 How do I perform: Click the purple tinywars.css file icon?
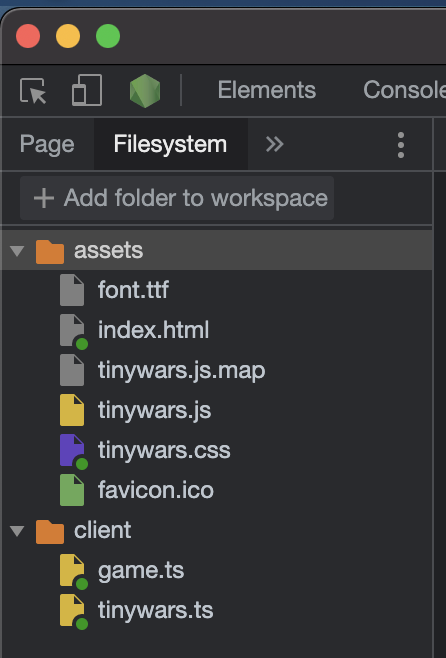[x=72, y=450]
